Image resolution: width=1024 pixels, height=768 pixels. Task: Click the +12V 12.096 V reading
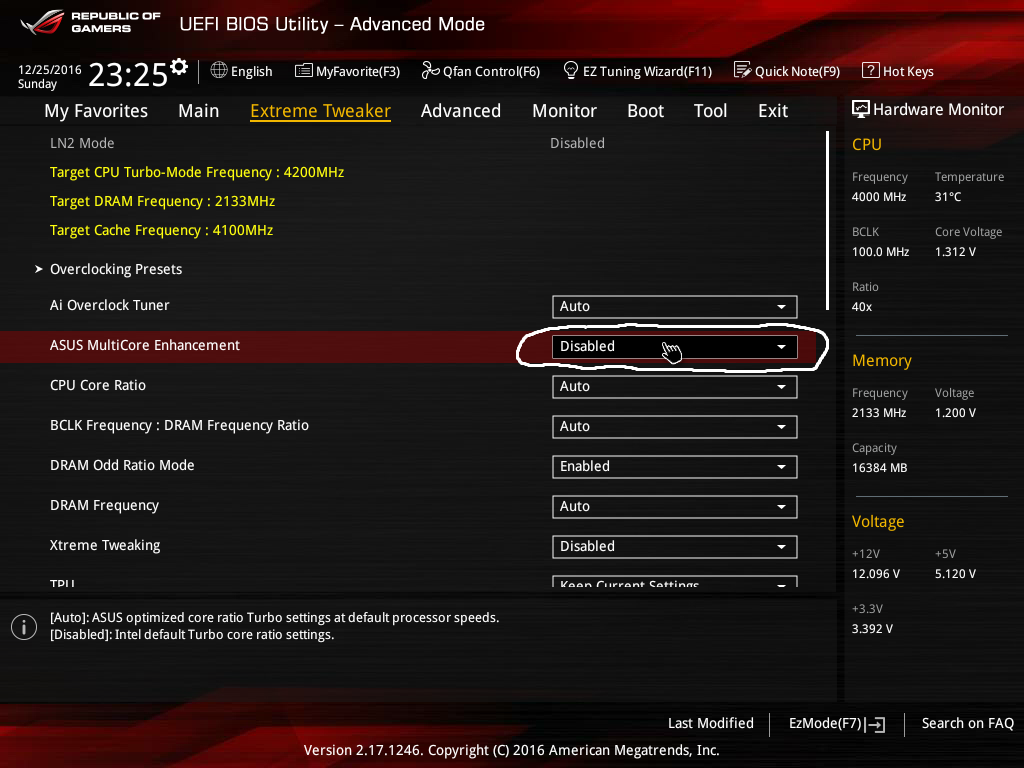click(x=876, y=573)
